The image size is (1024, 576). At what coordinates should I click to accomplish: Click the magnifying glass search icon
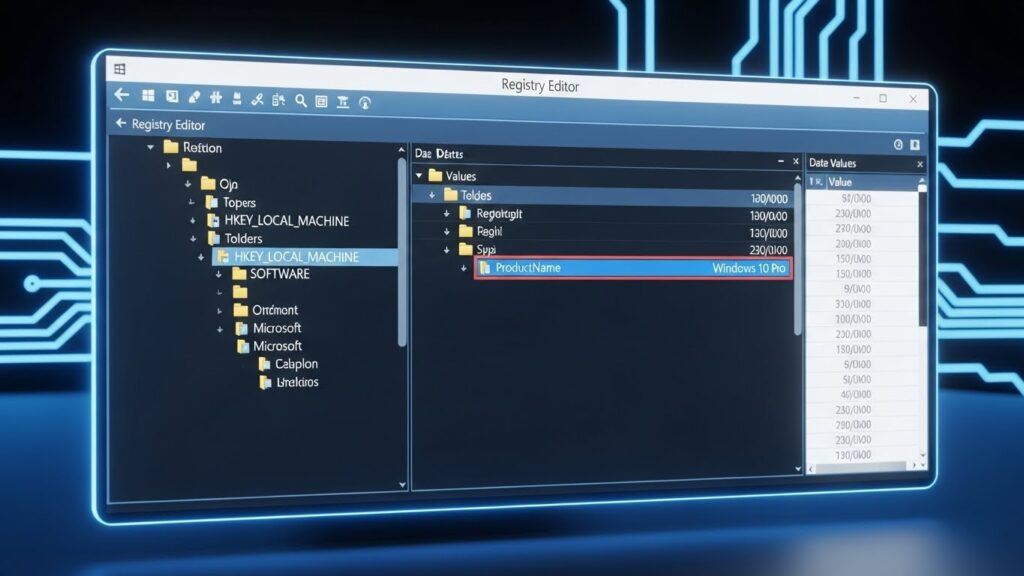coord(300,99)
